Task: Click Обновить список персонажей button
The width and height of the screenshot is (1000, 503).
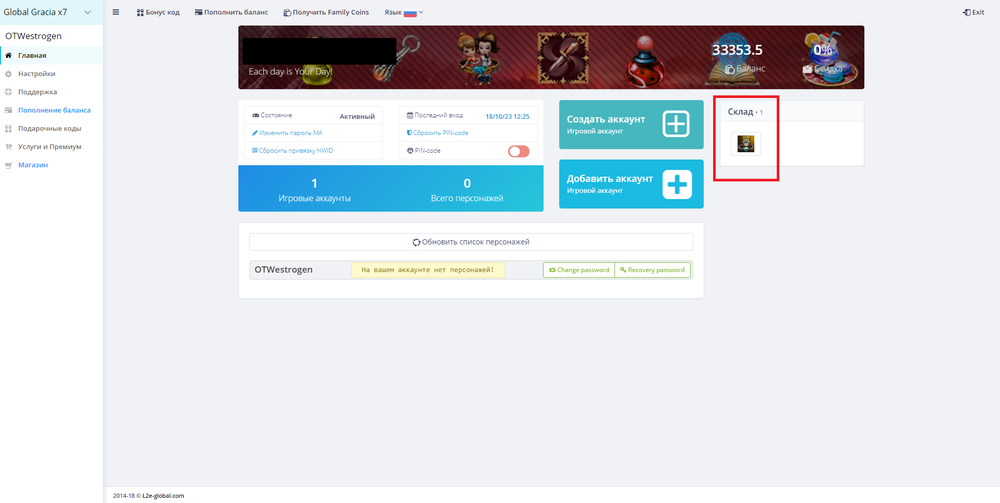Action: point(470,242)
